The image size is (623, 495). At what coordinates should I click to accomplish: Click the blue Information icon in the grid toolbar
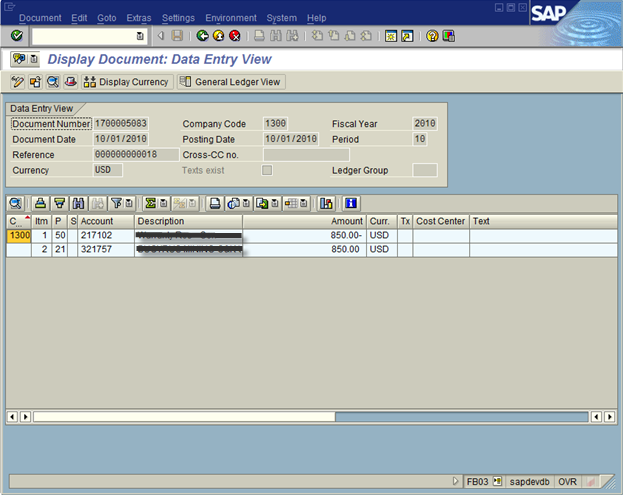pos(351,204)
